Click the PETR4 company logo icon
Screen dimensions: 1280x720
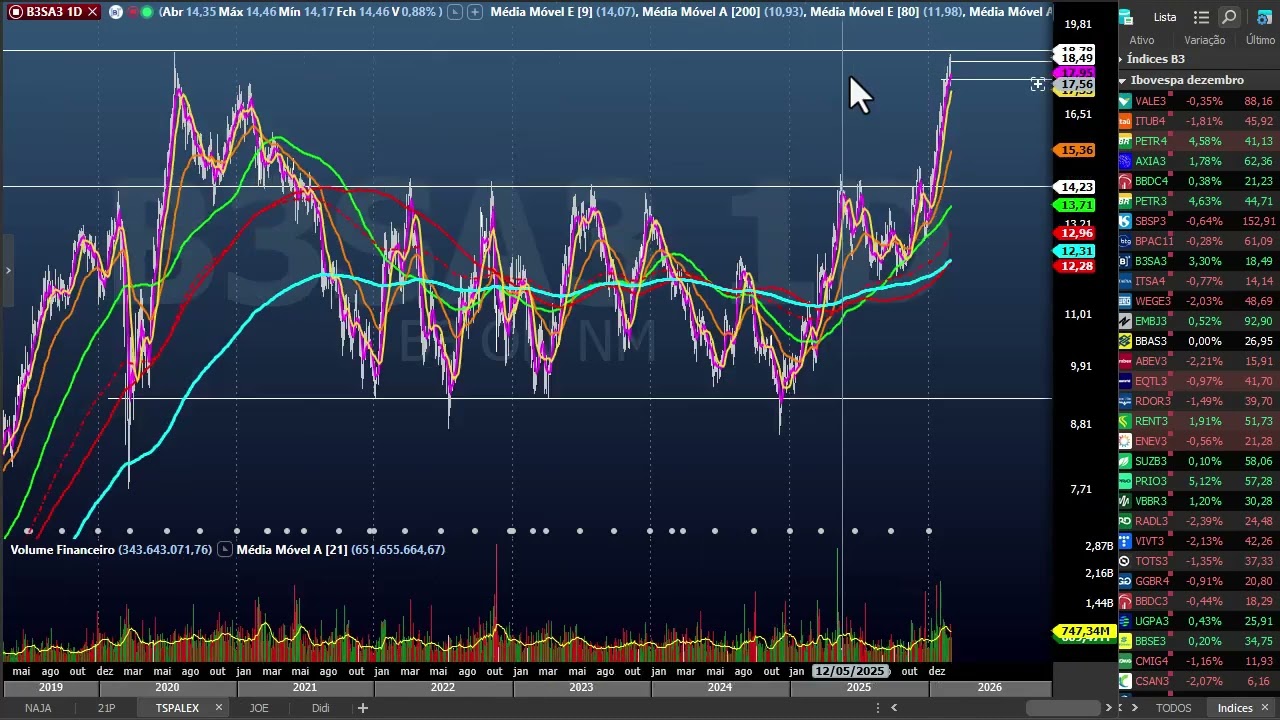tap(1125, 141)
